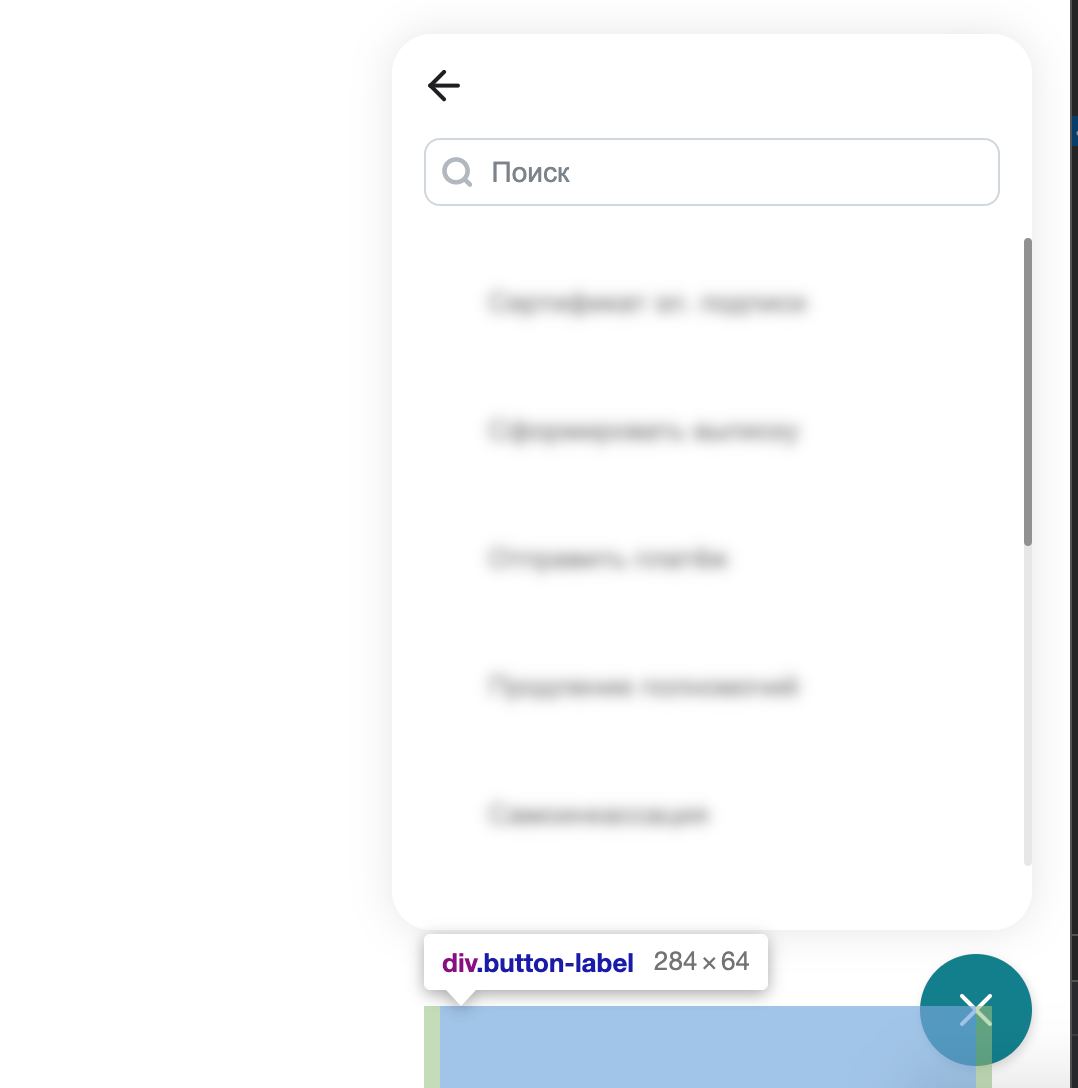The height and width of the screenshot is (1088, 1078).
Task: Click empty panel area below last item
Action: coord(708,892)
